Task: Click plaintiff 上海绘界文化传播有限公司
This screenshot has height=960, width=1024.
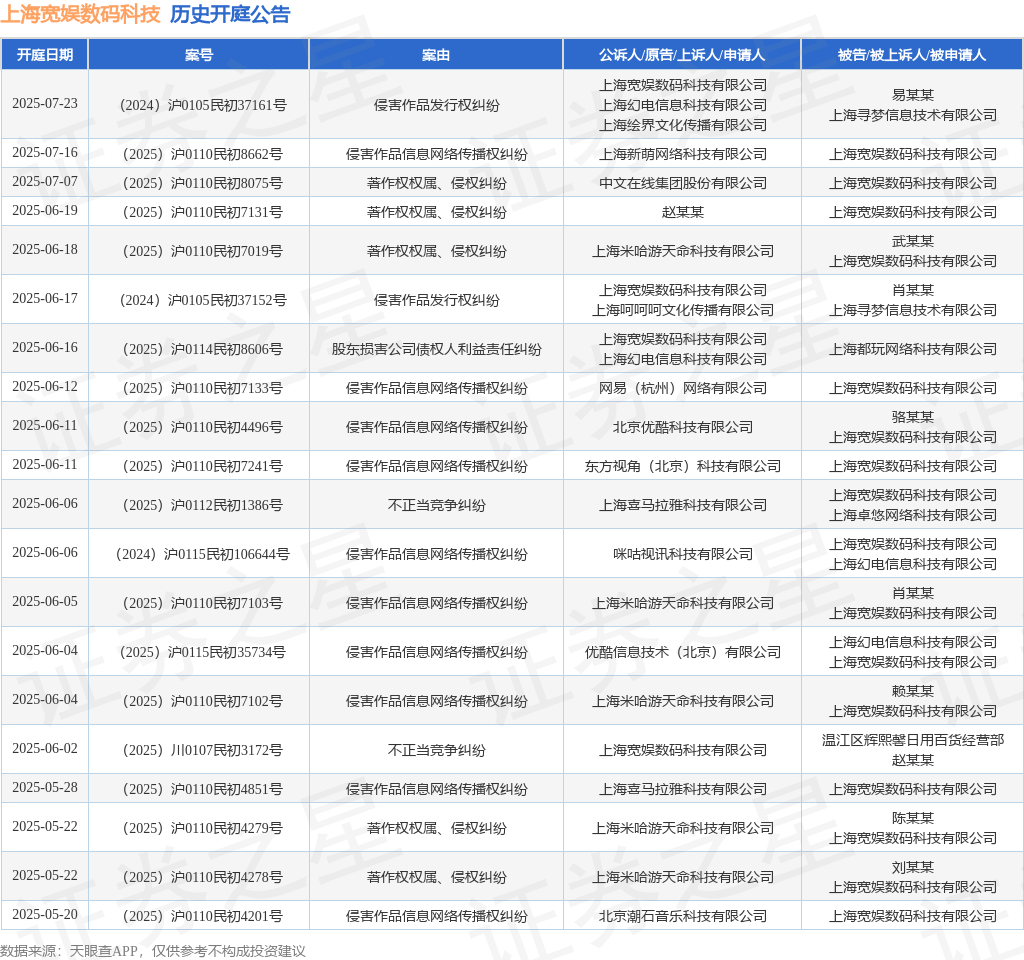Action: (682, 125)
